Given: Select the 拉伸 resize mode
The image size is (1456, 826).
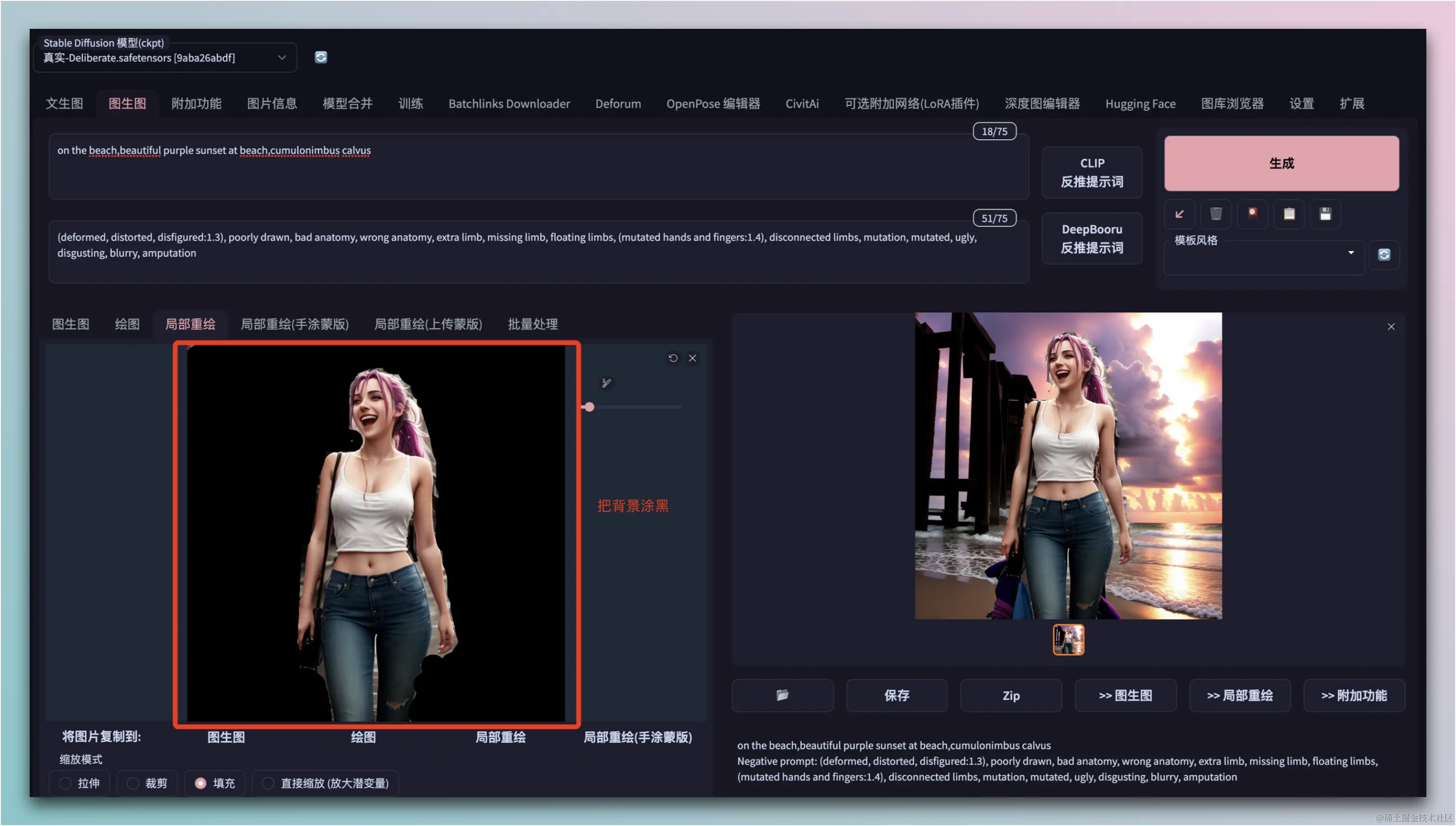Looking at the screenshot, I should click(66, 783).
